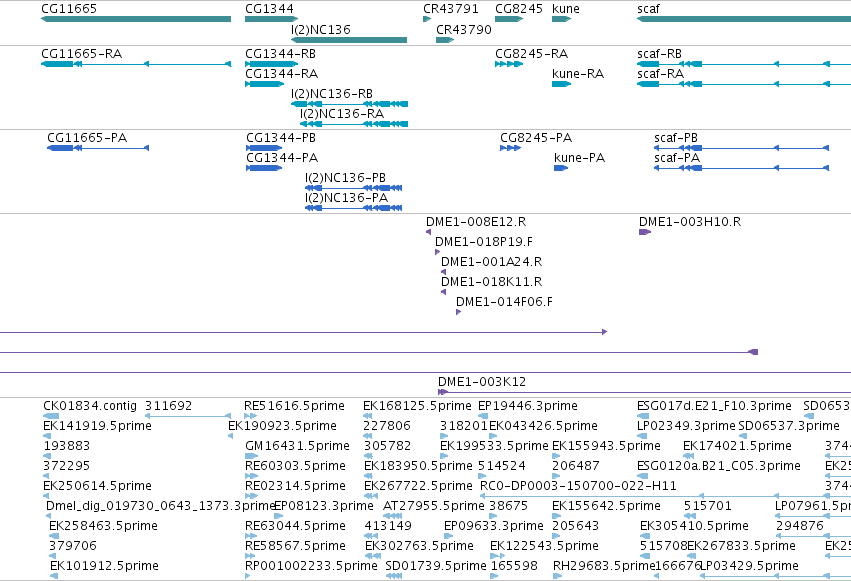Click the kune-RA transcript label
This screenshot has width=851, height=581.
tap(577, 74)
